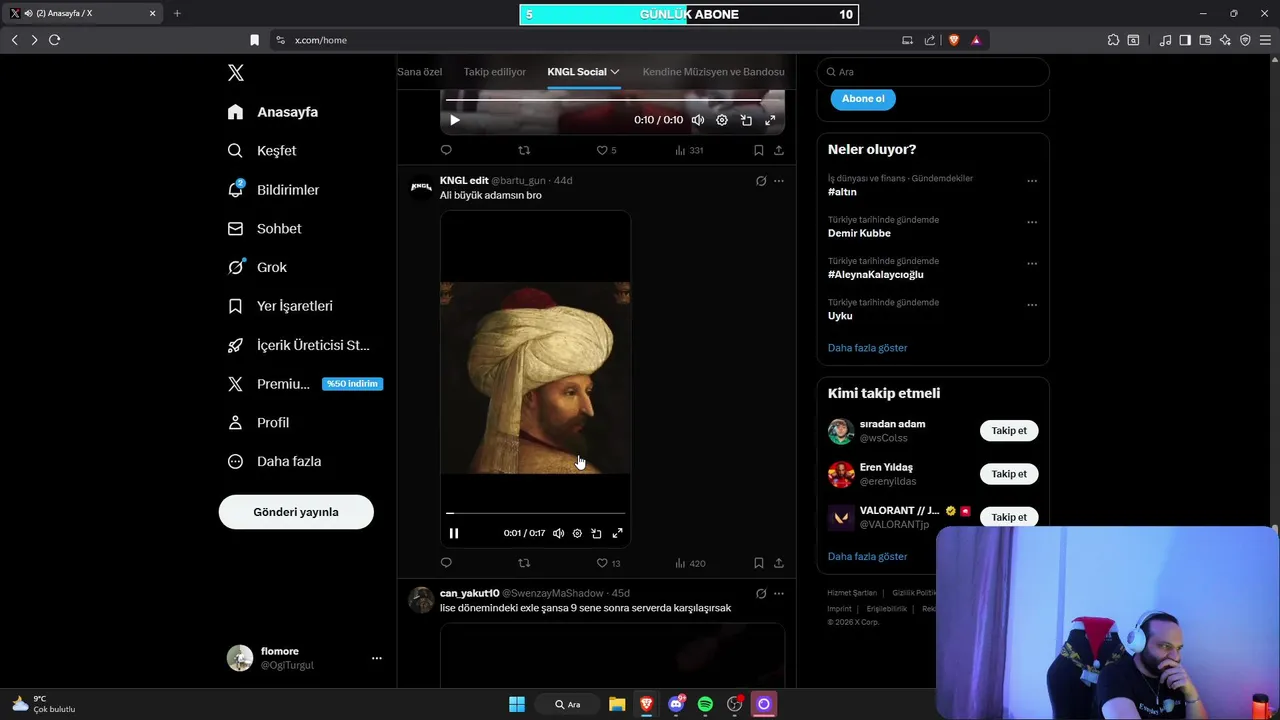Open more options on KNGL edit post
This screenshot has width=1280, height=720.
click(x=779, y=181)
